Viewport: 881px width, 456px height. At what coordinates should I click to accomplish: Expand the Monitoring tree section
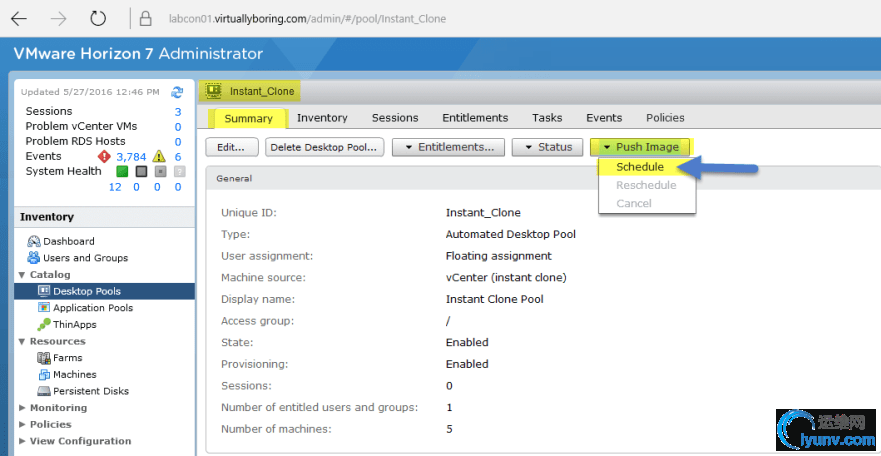click(x=22, y=408)
